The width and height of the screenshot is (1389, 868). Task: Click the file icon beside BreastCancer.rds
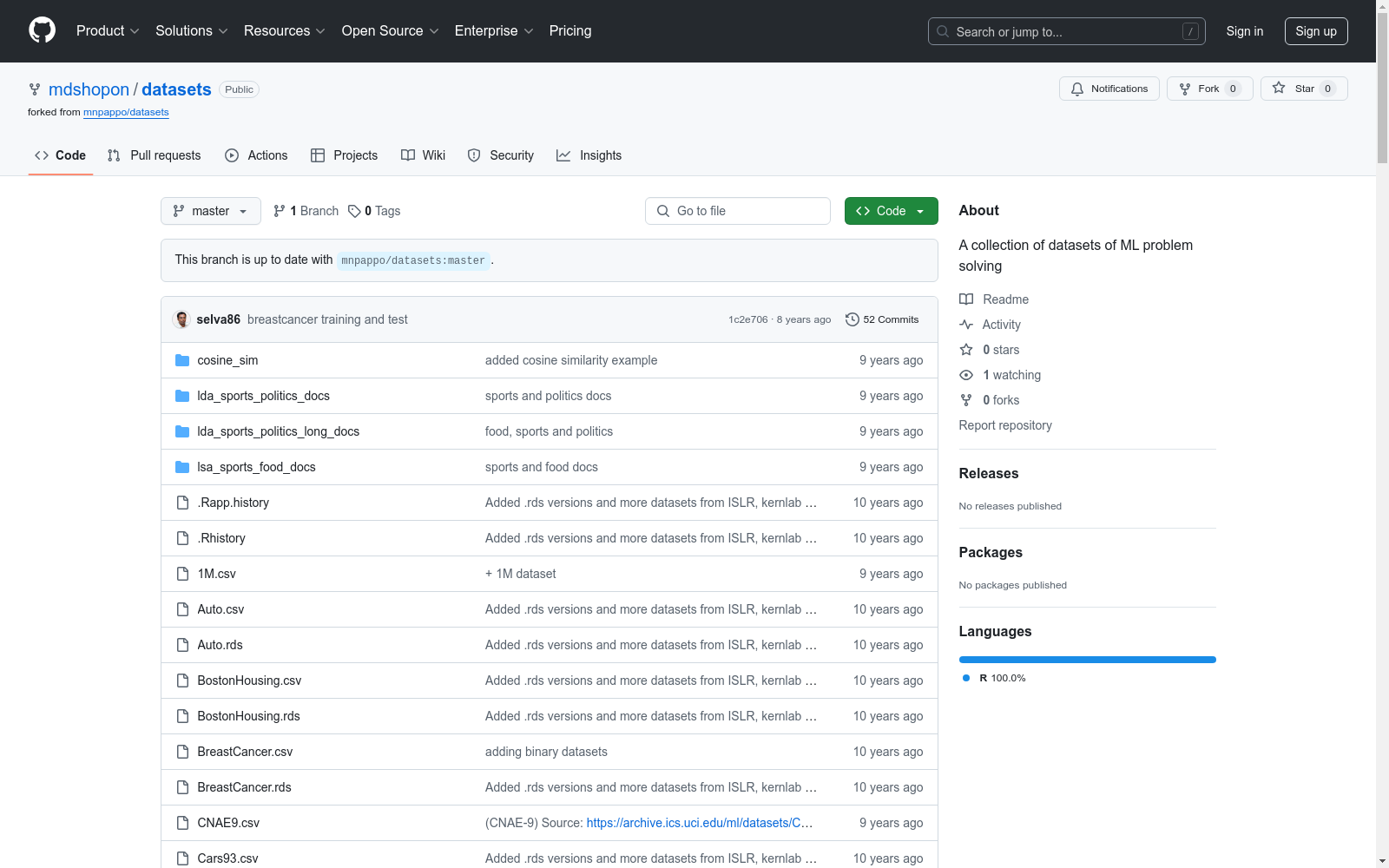point(182,787)
